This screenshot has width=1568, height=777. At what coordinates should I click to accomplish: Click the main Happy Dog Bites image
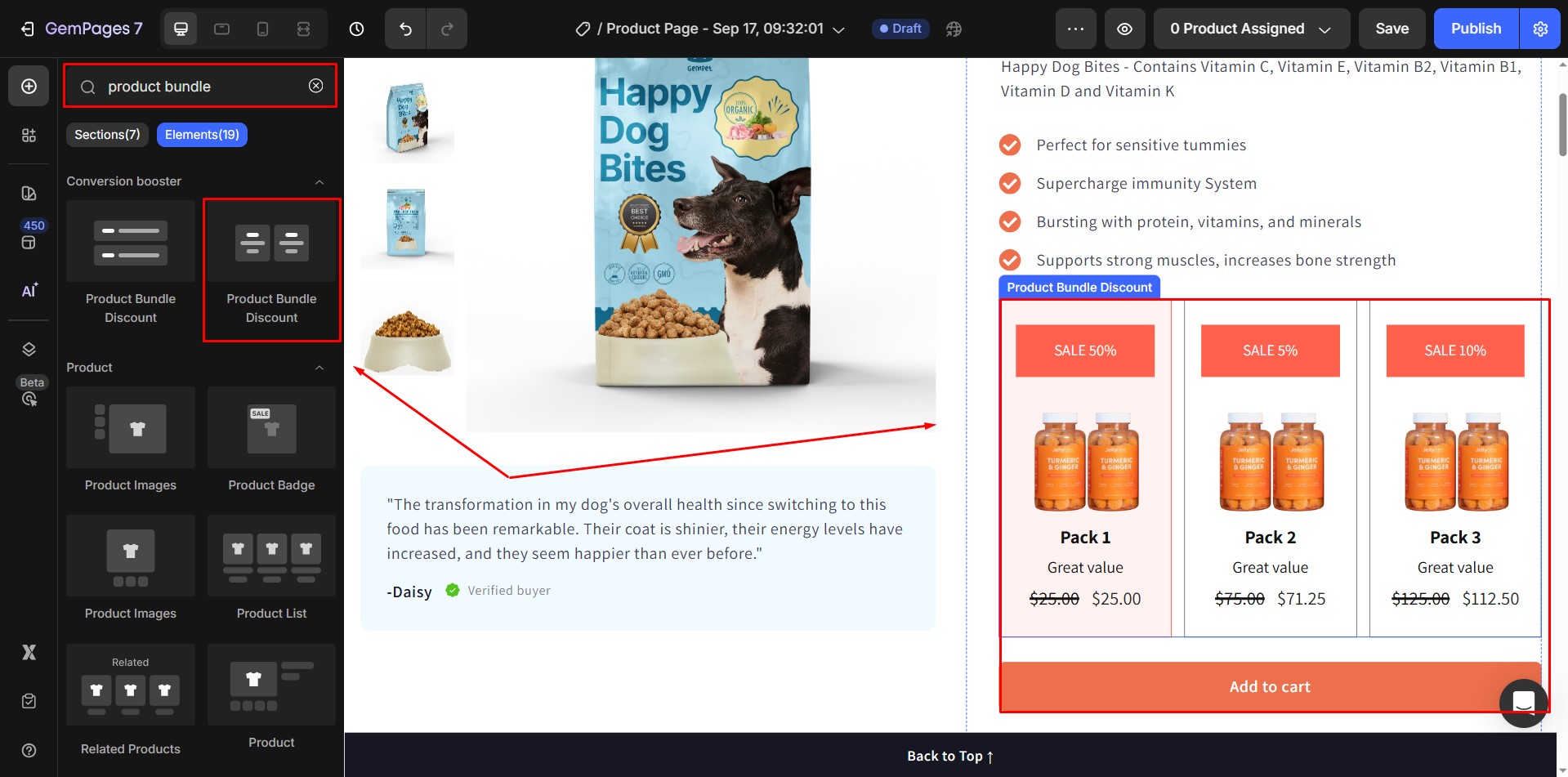701,244
